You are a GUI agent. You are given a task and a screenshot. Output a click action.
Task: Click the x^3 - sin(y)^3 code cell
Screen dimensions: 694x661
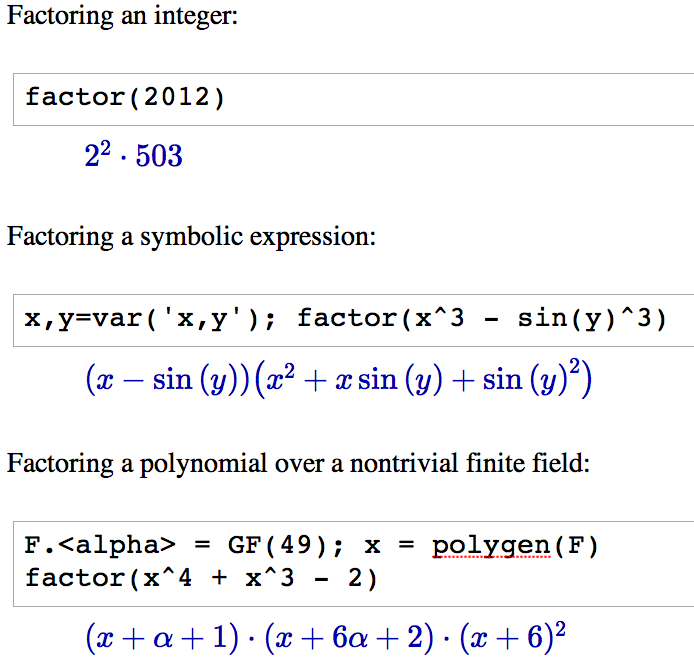tap(353, 320)
